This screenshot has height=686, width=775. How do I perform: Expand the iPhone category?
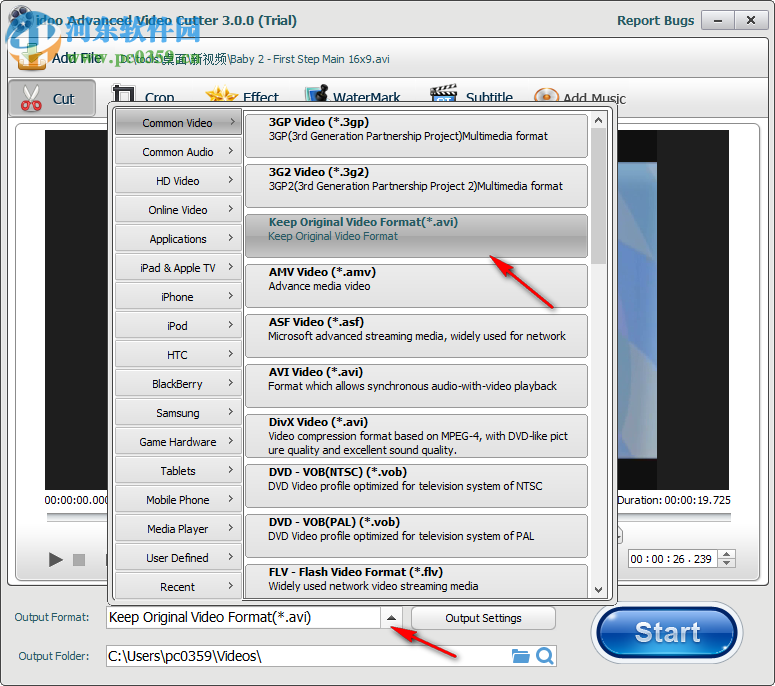coord(178,297)
